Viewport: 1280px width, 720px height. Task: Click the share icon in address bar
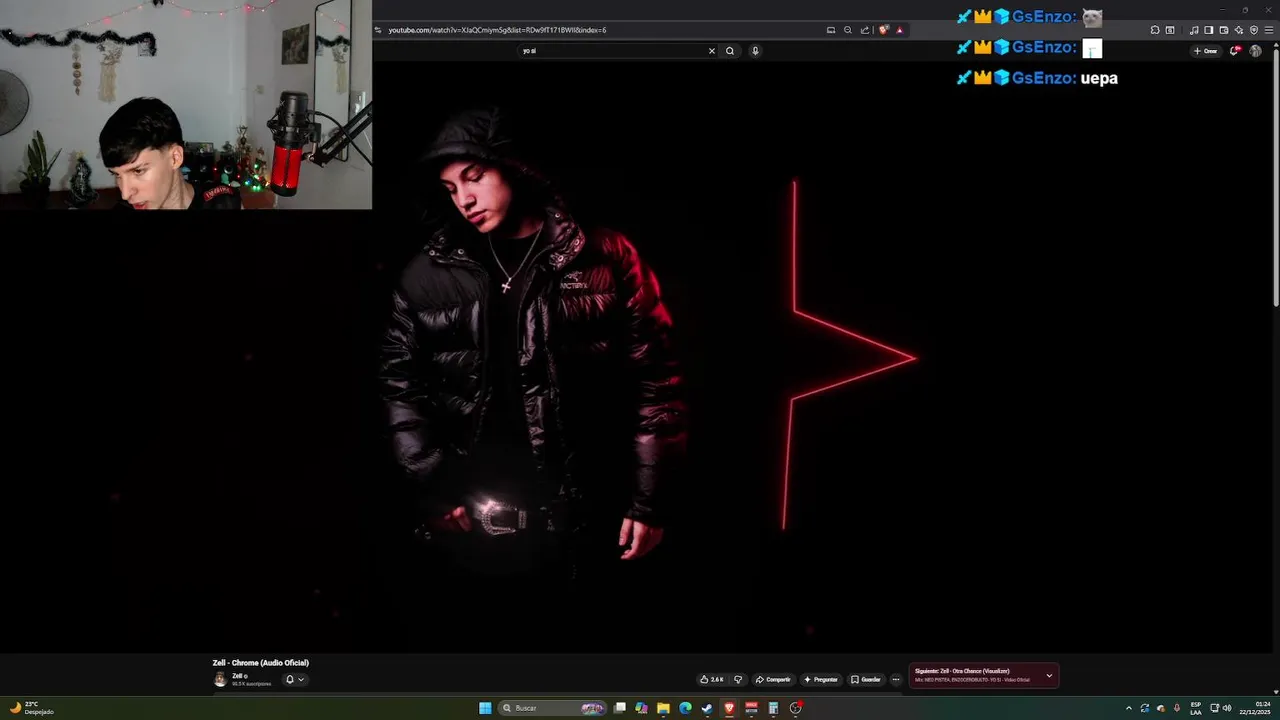click(865, 30)
